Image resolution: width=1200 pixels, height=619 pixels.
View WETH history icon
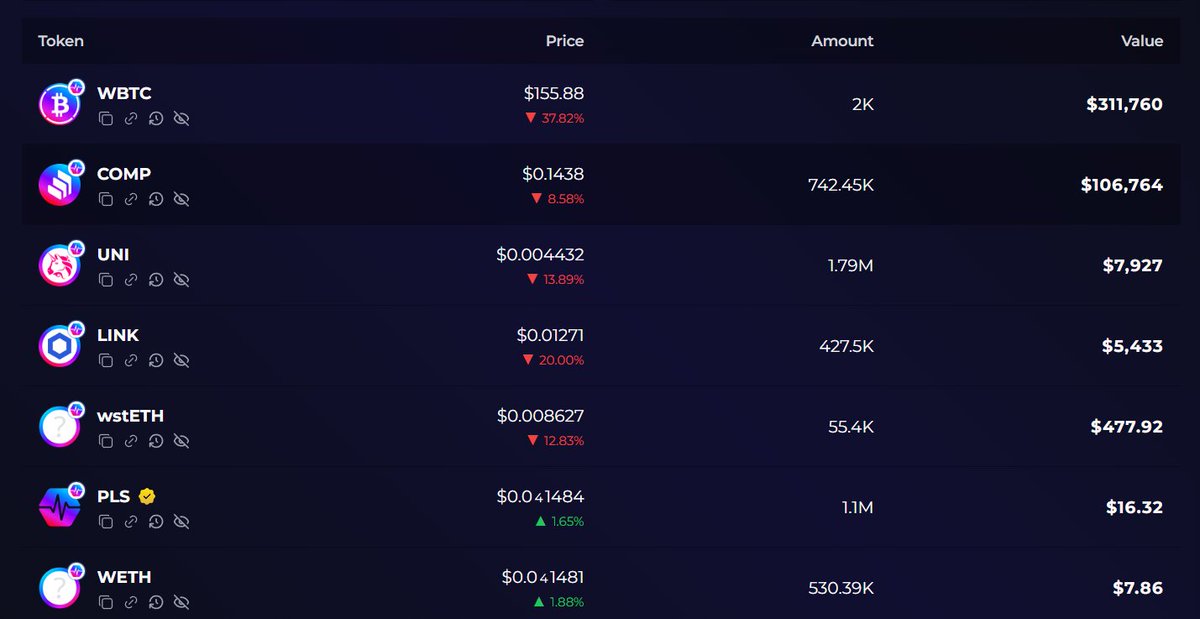pyautogui.click(x=156, y=602)
